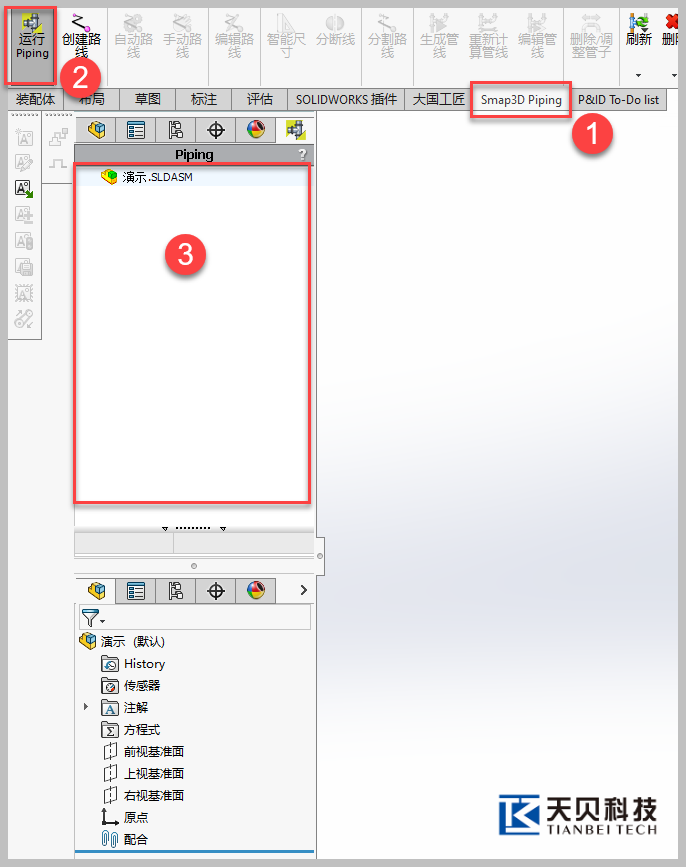Activate the 智能尺寸 smart dimension tool
This screenshot has height=867, width=686.
[286, 38]
